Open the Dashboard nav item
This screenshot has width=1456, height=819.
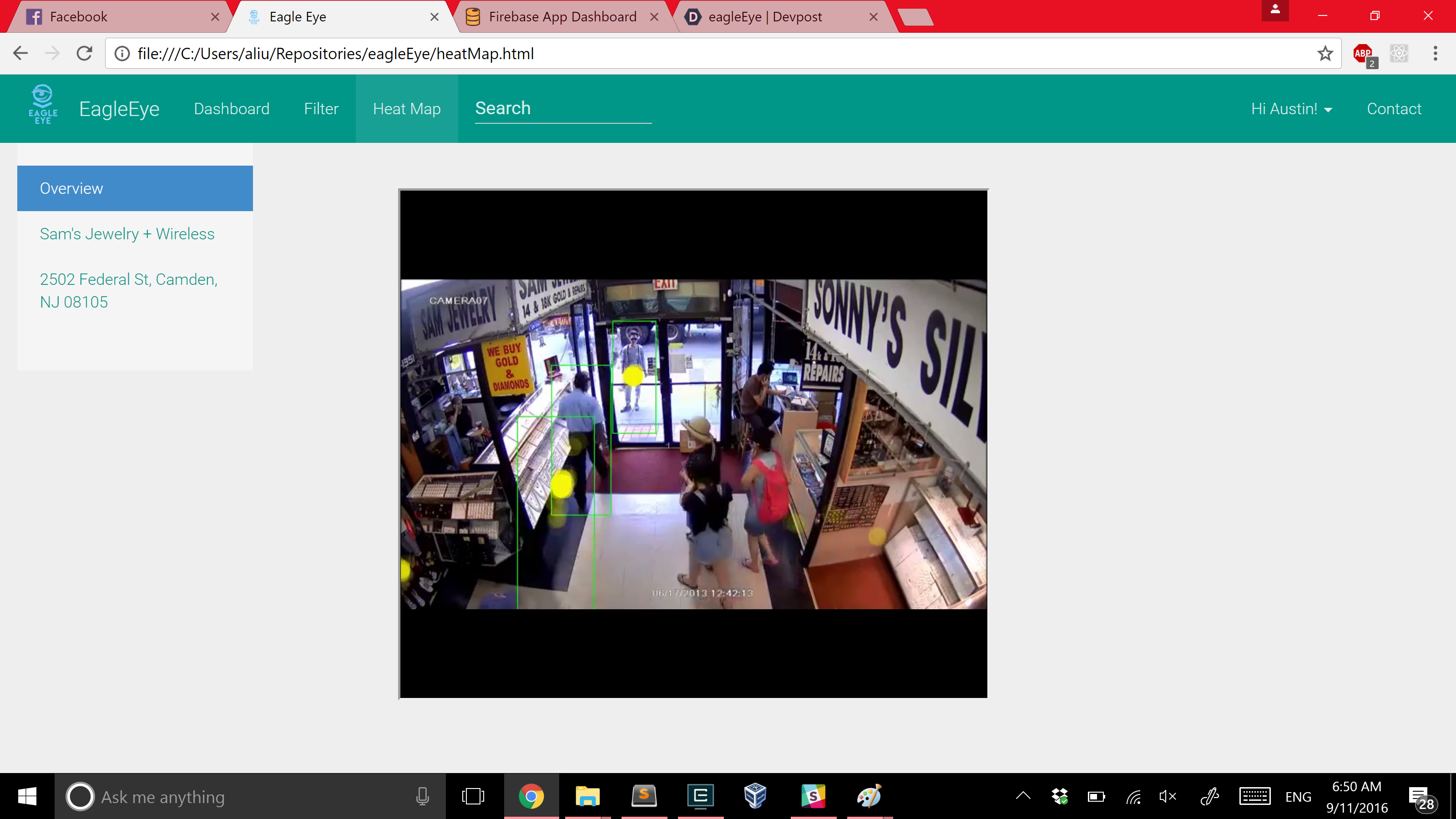tap(232, 109)
